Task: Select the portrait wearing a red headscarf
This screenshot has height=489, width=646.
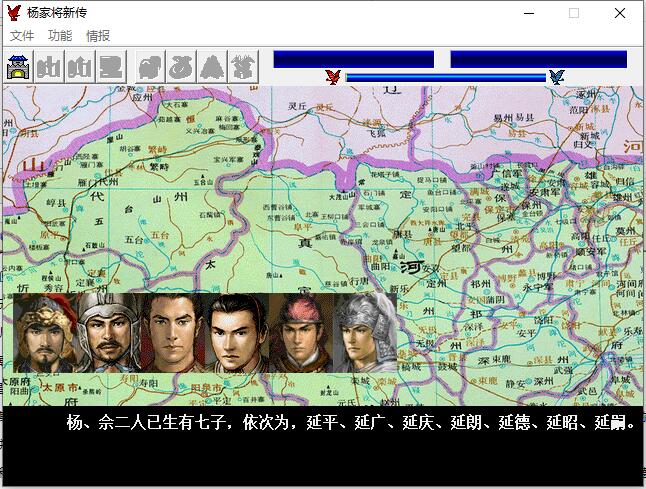Action: click(x=301, y=333)
